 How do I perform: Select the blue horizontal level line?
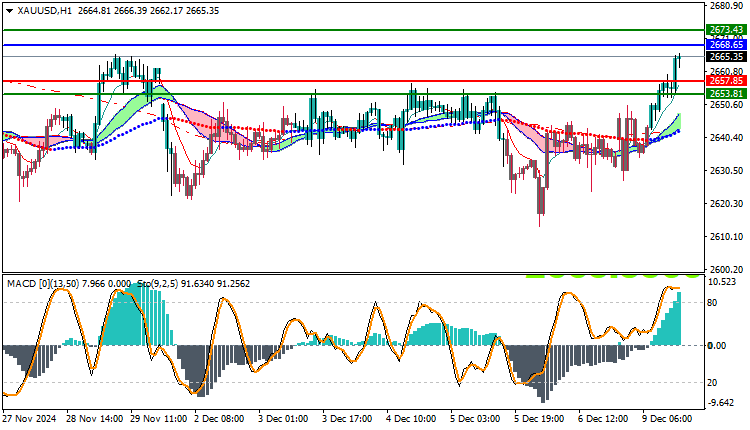pyautogui.click(x=354, y=45)
